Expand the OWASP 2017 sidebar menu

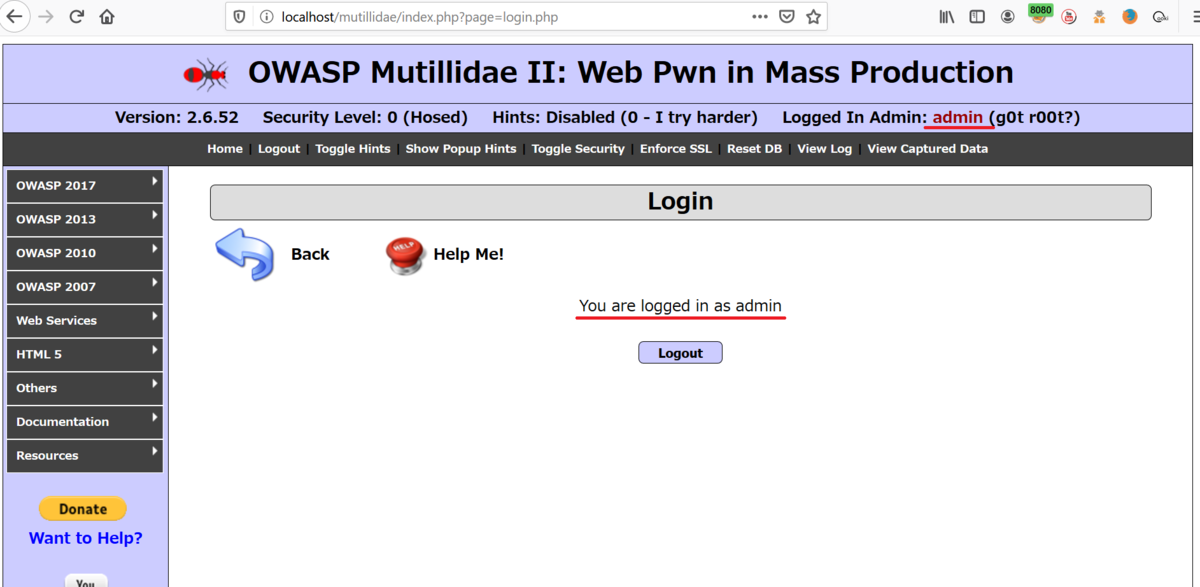[85, 186]
